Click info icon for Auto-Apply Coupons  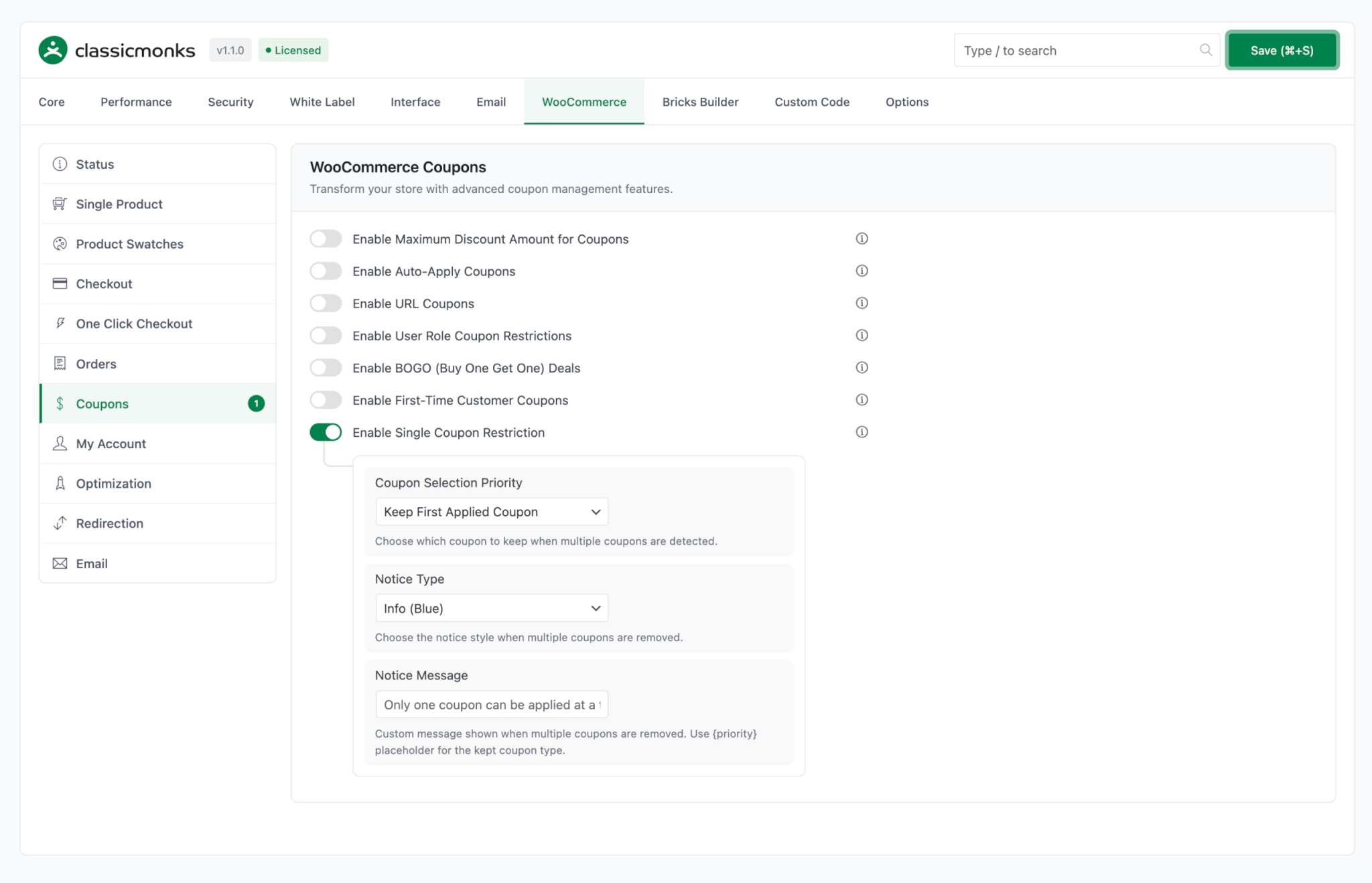click(x=862, y=271)
